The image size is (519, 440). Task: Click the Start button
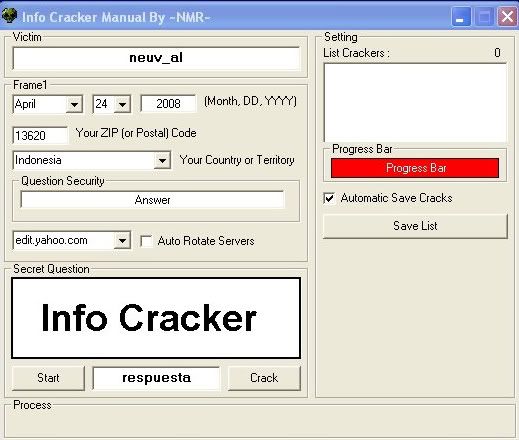coord(48,378)
